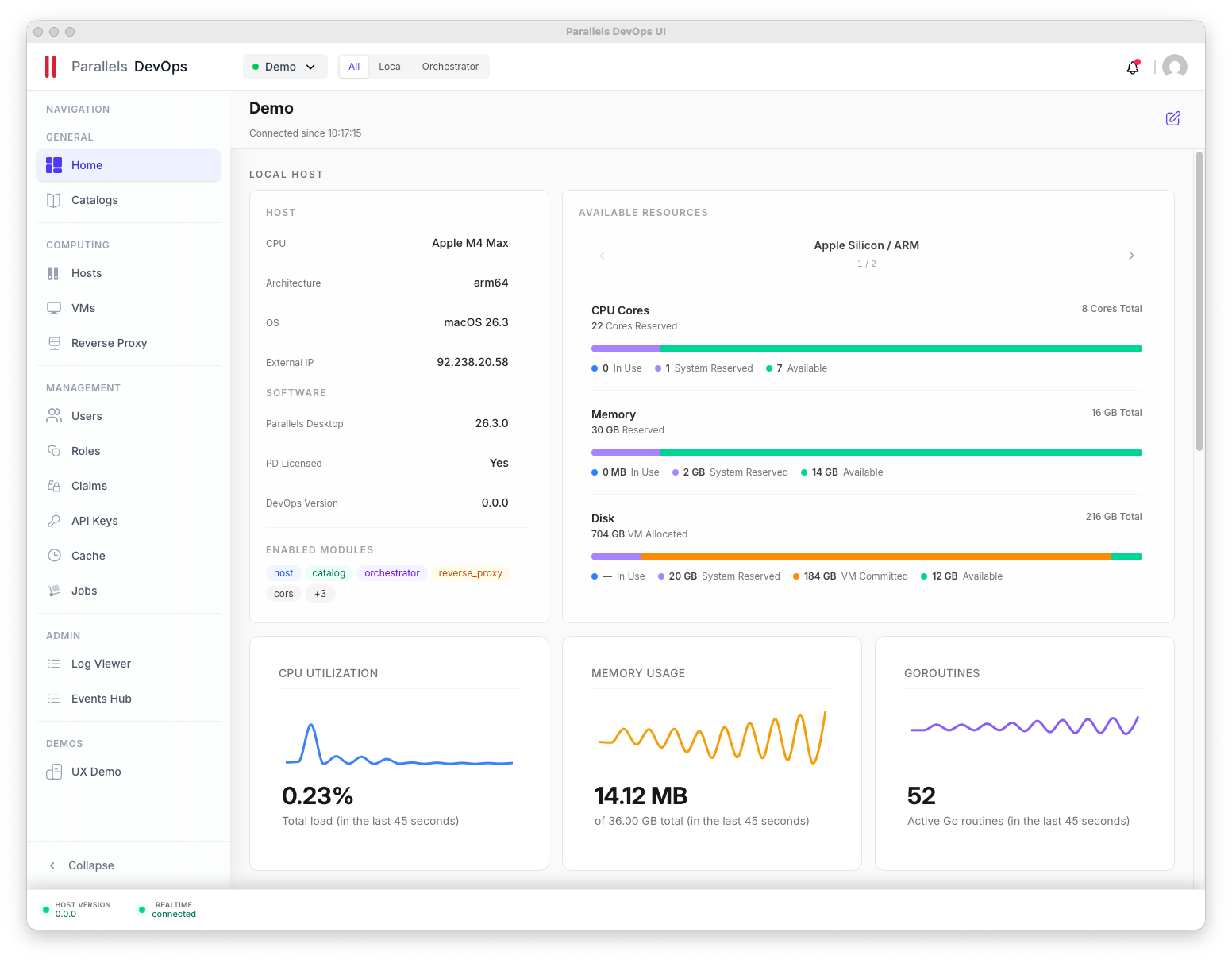1232x963 pixels.
Task: Click the edit pencil icon for Demo
Action: click(x=1173, y=118)
